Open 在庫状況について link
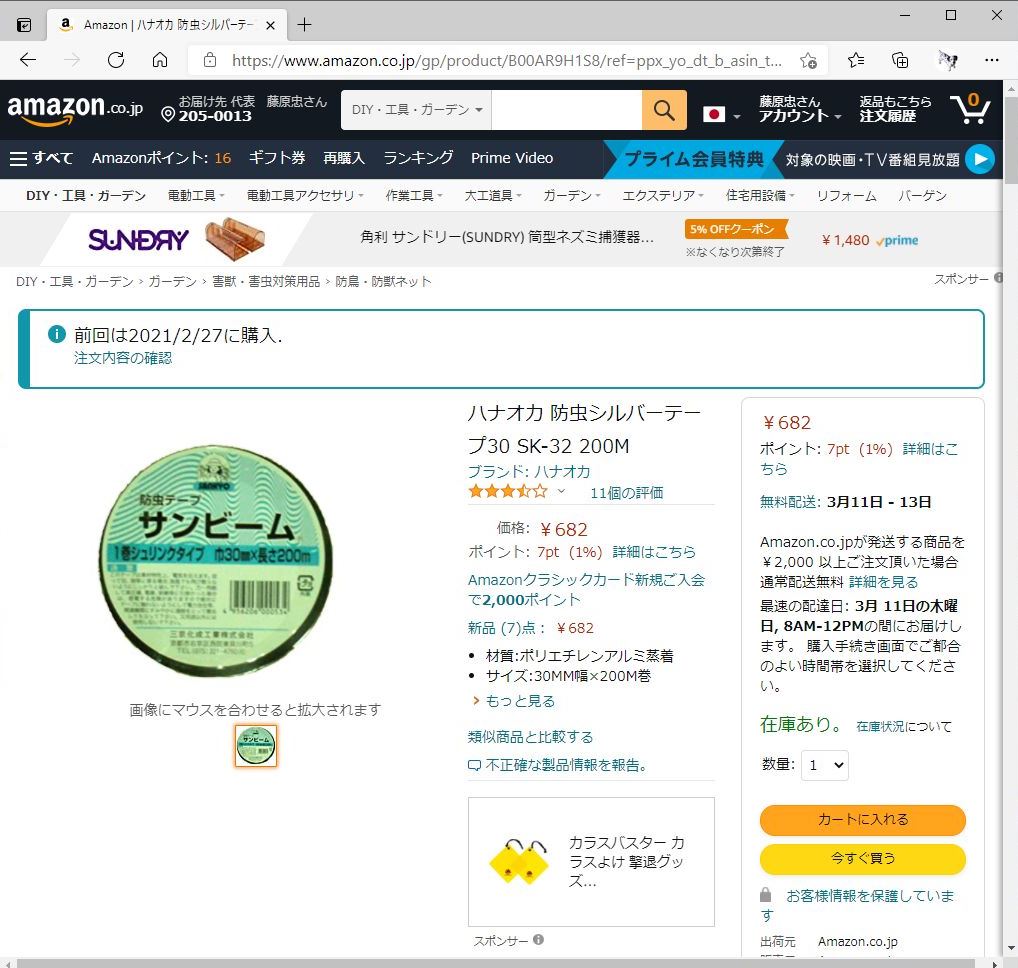 click(904, 726)
